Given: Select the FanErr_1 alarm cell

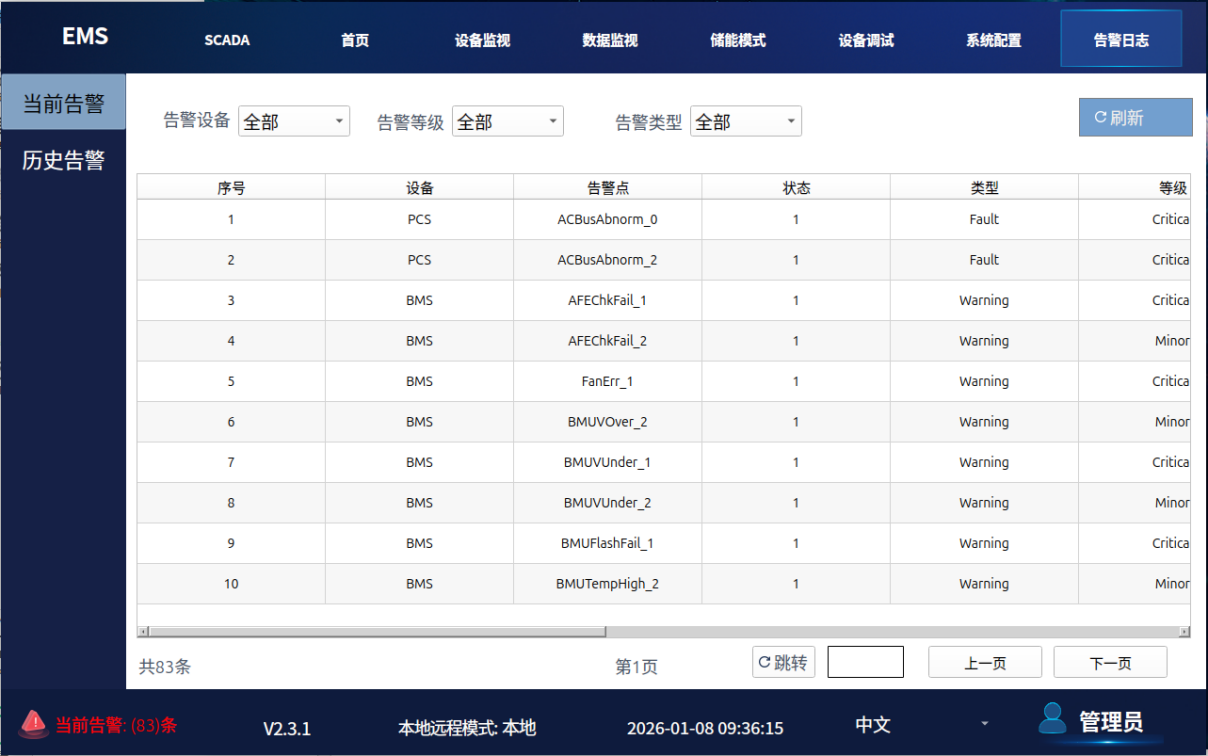Looking at the screenshot, I should coord(608,381).
